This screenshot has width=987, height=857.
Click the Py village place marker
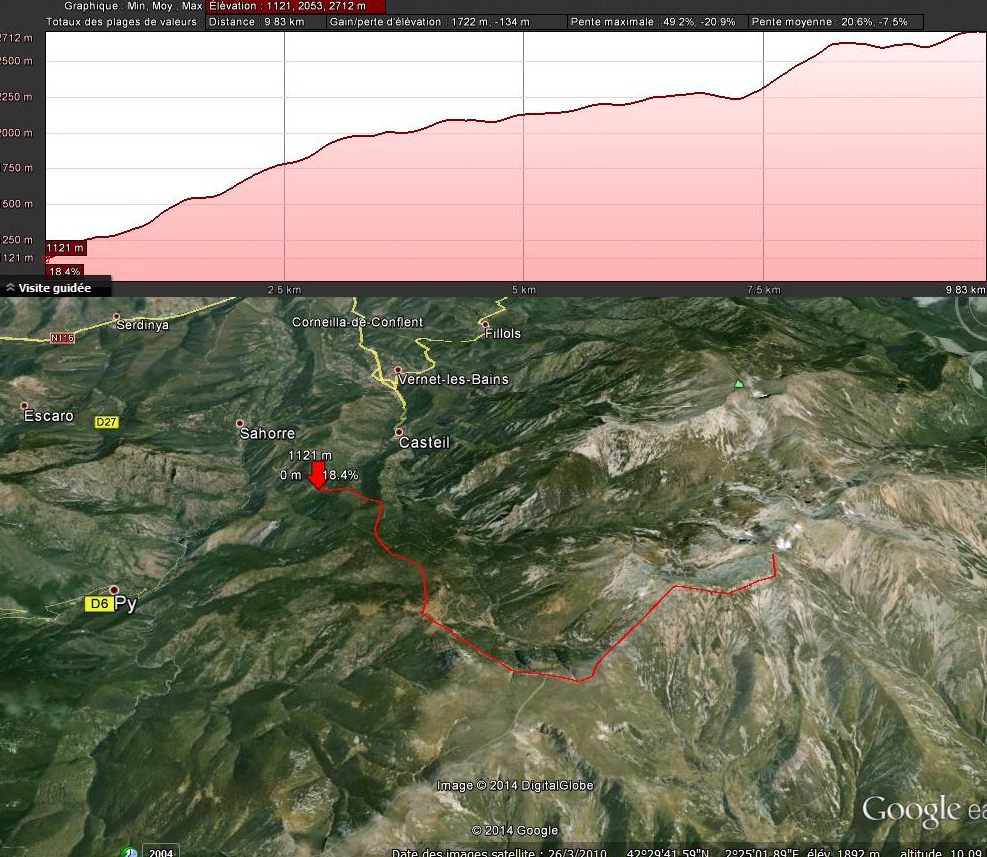pyautogui.click(x=115, y=590)
